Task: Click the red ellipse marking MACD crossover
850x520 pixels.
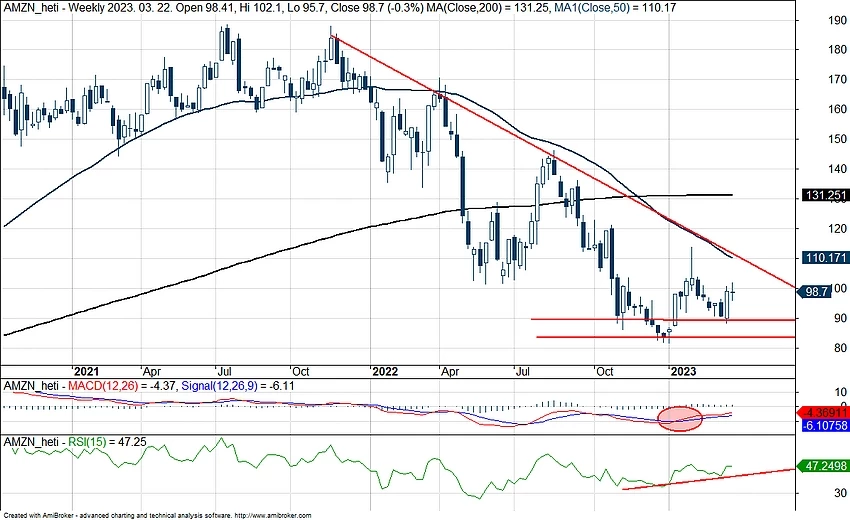Action: [x=680, y=419]
